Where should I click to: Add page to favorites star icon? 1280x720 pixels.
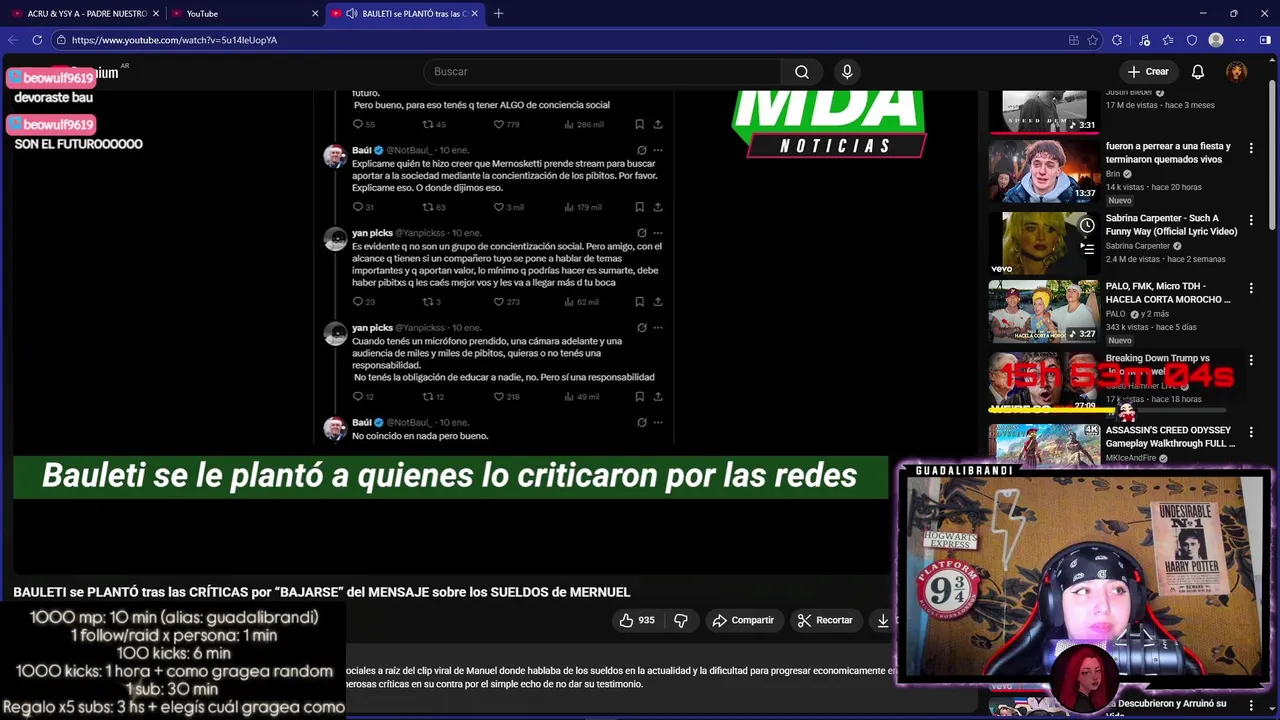[x=1093, y=40]
